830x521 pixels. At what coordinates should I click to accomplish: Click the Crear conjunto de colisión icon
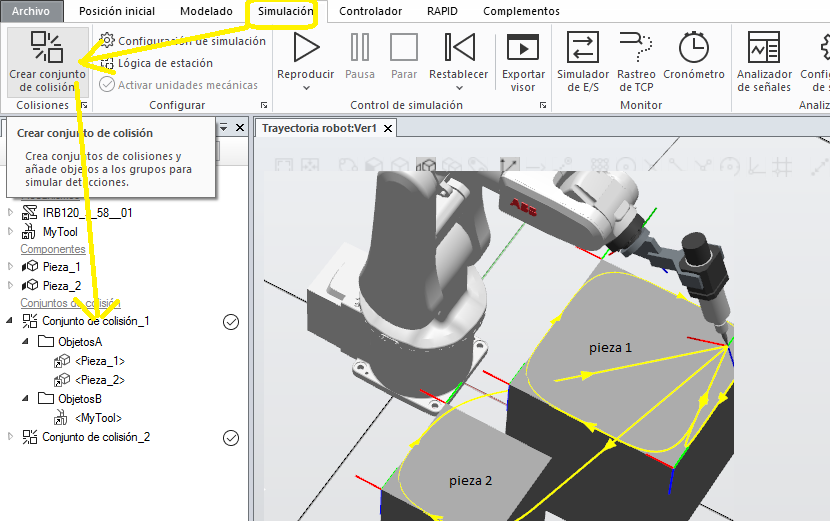(x=46, y=47)
